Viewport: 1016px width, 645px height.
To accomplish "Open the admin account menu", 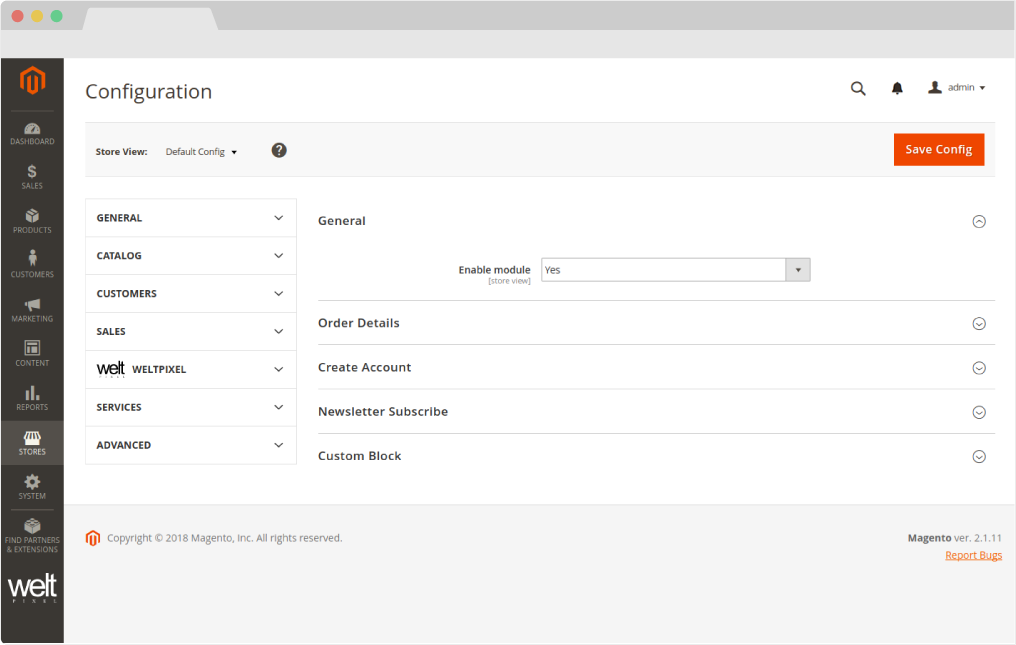I will pos(957,88).
